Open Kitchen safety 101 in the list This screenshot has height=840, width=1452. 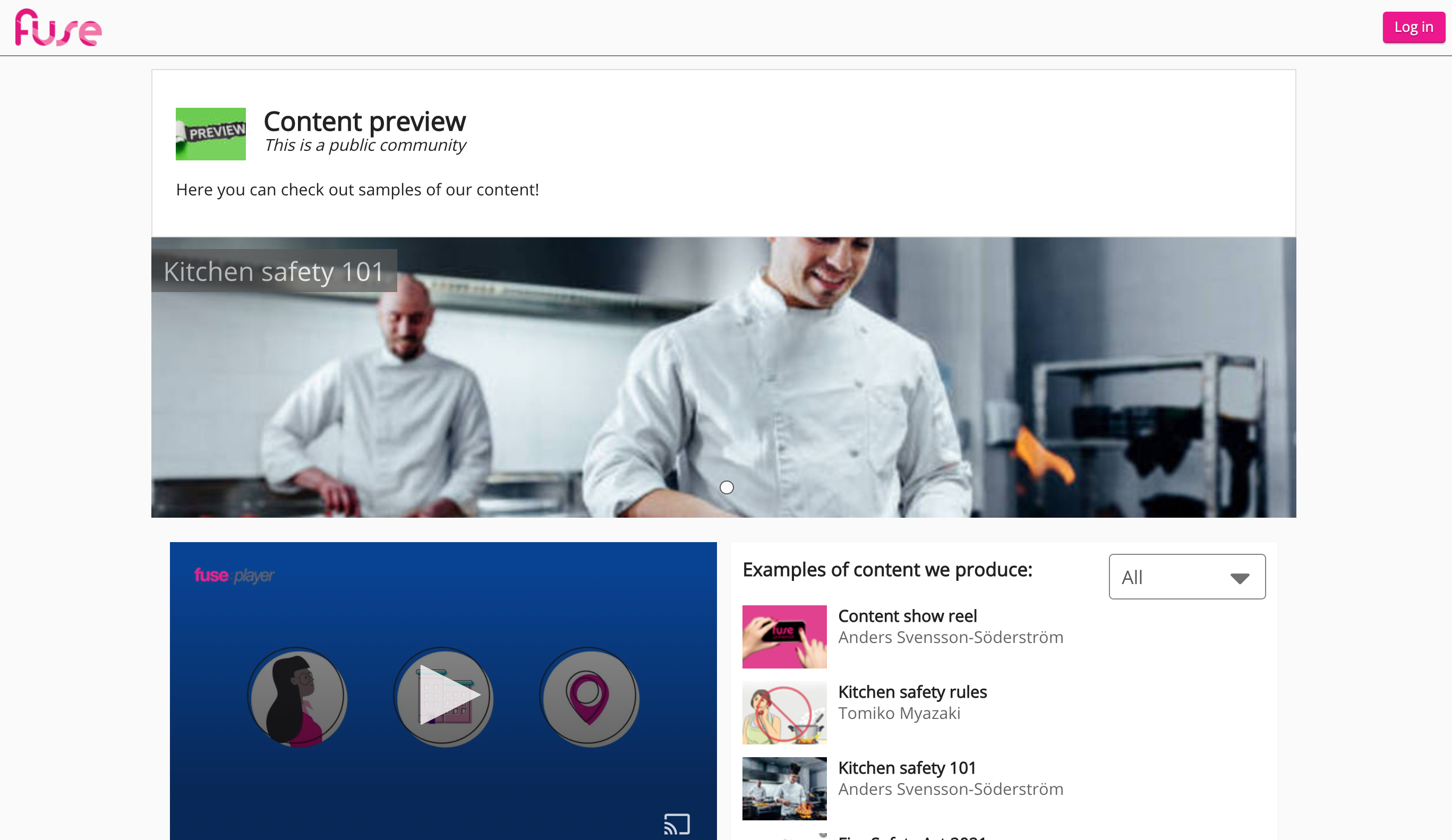(907, 768)
